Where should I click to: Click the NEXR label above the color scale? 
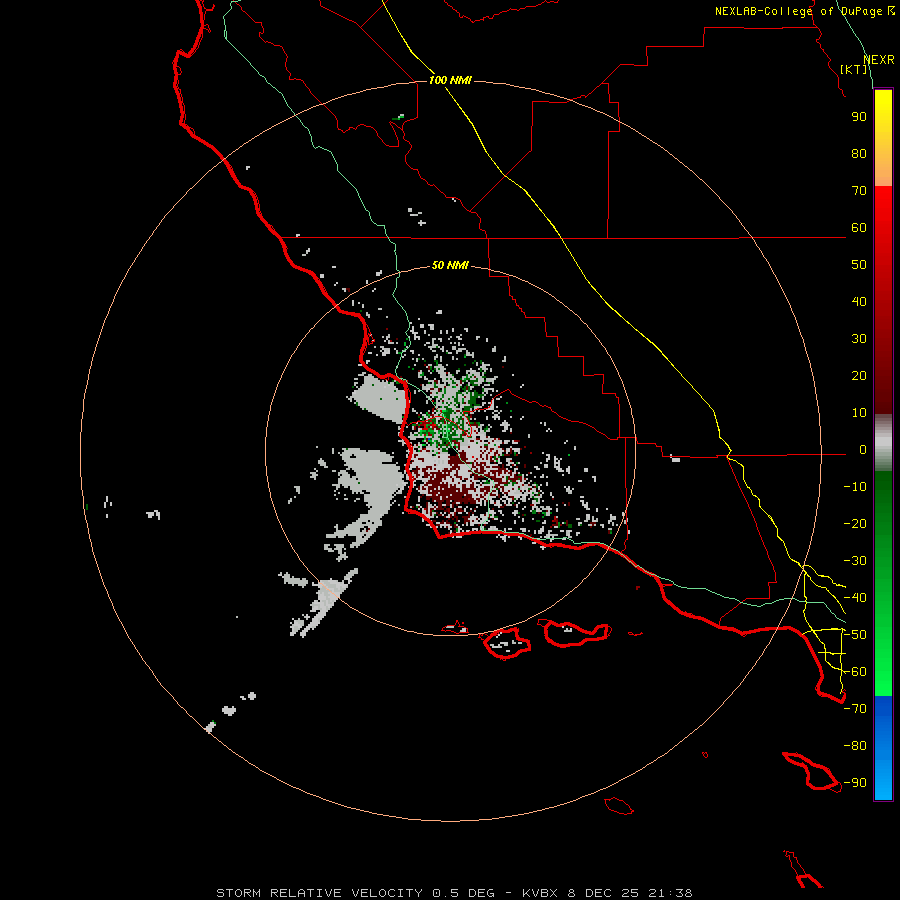[x=879, y=60]
